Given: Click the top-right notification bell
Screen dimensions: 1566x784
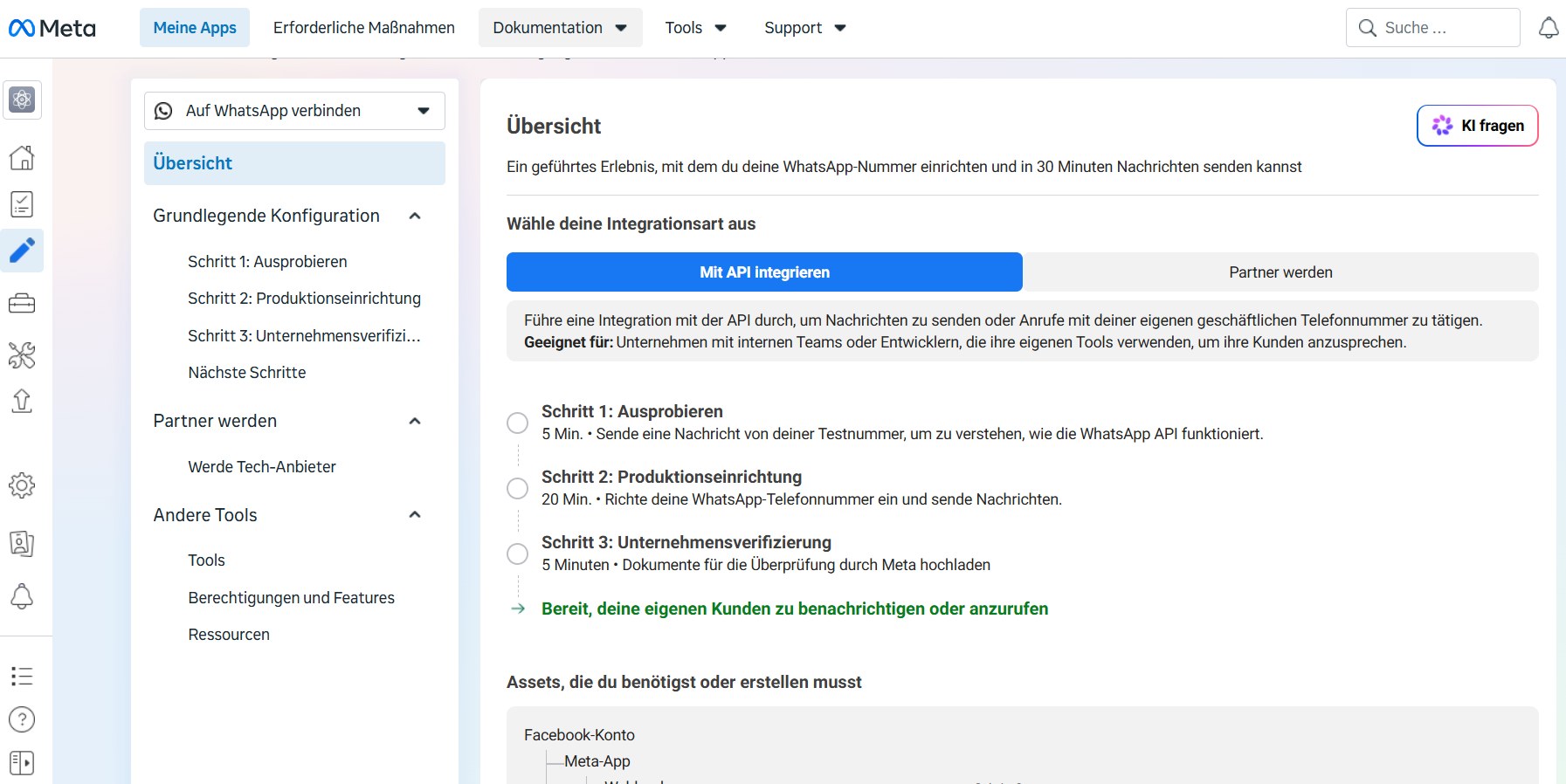Looking at the screenshot, I should coord(1549,28).
